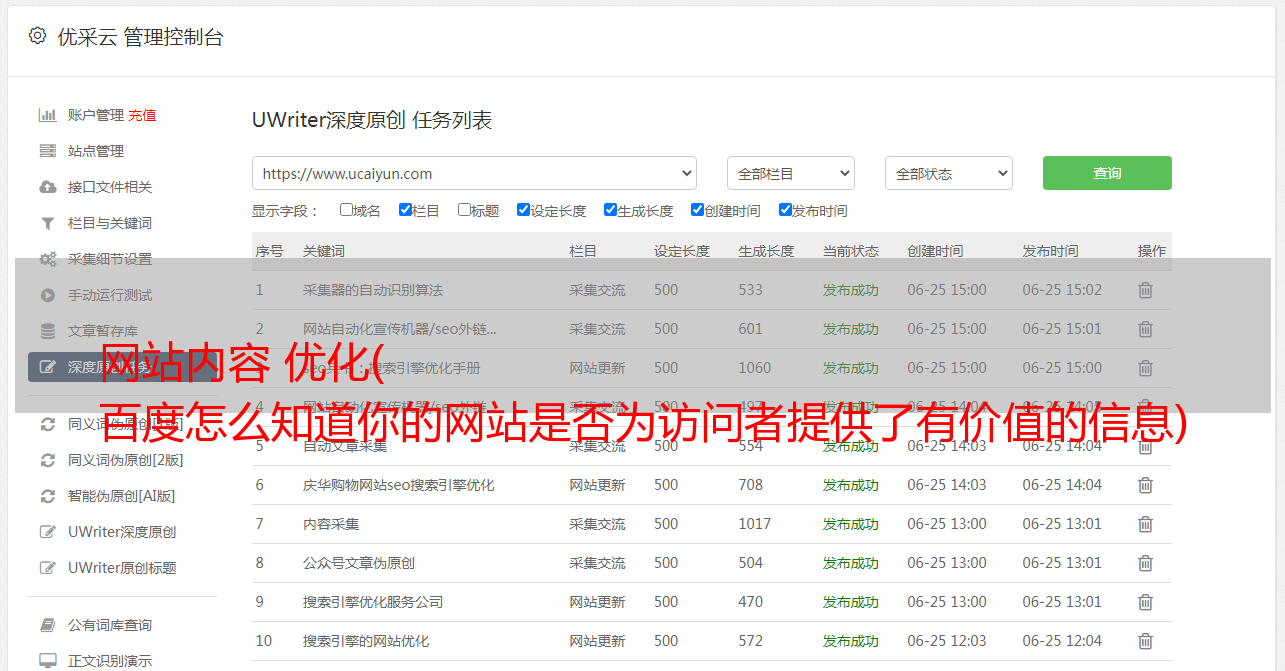This screenshot has height=671, width=1285.
Task: Click the refresh icon for 智能伪原创[AI版]
Action: [x=47, y=496]
